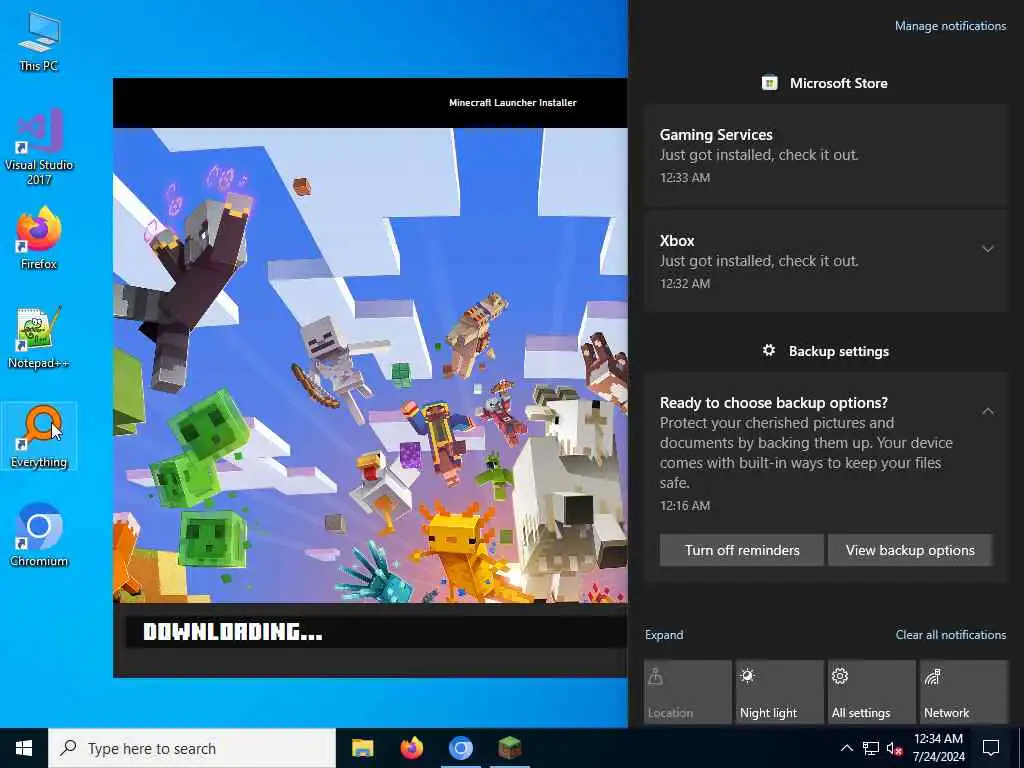Screen dimensions: 1024x768
Task: Open the Windows Start menu
Action: (x=24, y=748)
